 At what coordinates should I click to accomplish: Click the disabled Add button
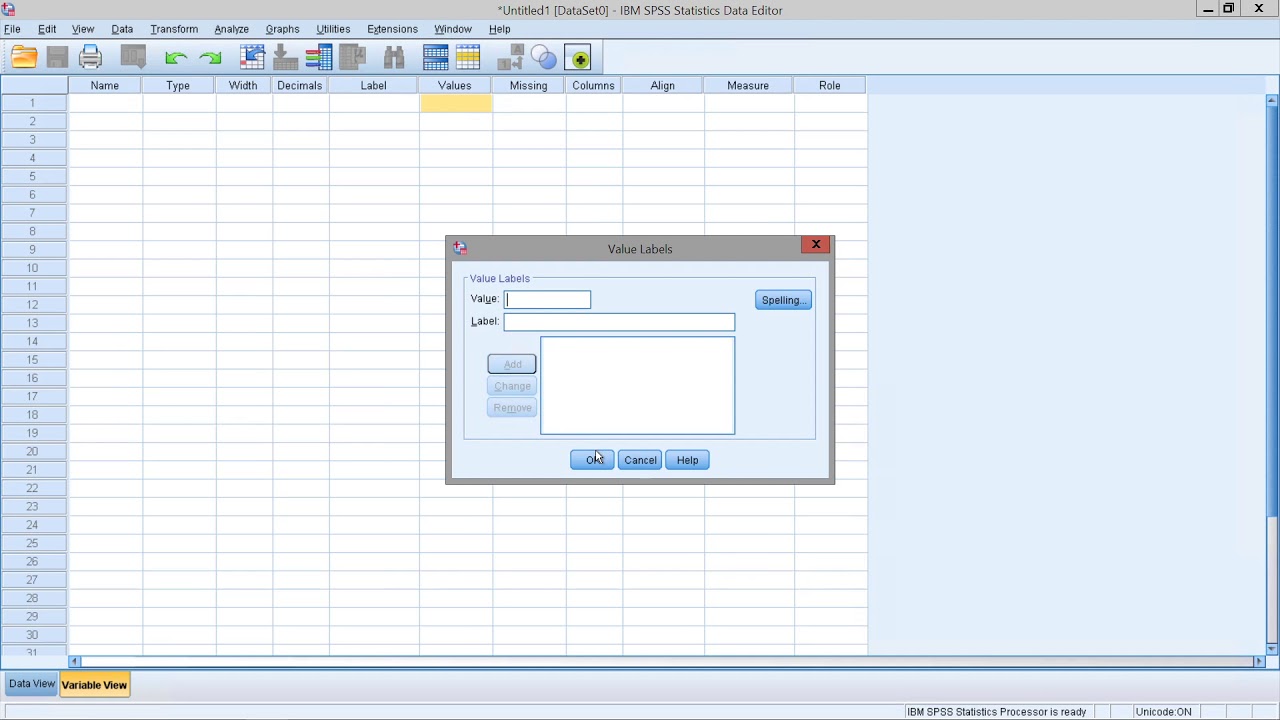512,364
